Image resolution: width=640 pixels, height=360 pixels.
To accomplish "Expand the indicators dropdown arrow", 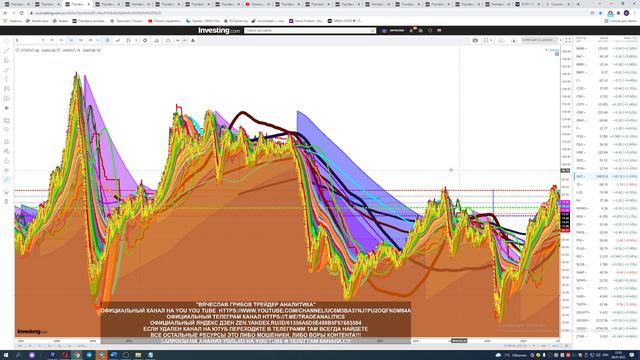I will click(x=136, y=40).
